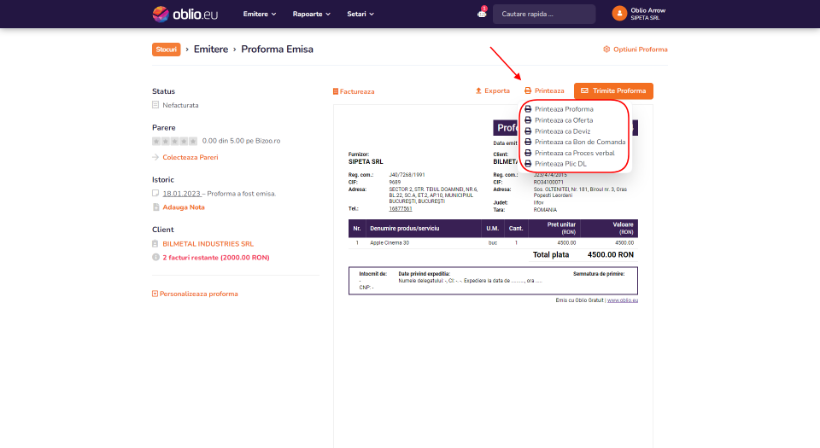Viewport: 820px width, 448px height.
Task: Click the Personalizeaza proforma edit icon
Action: 155,294
